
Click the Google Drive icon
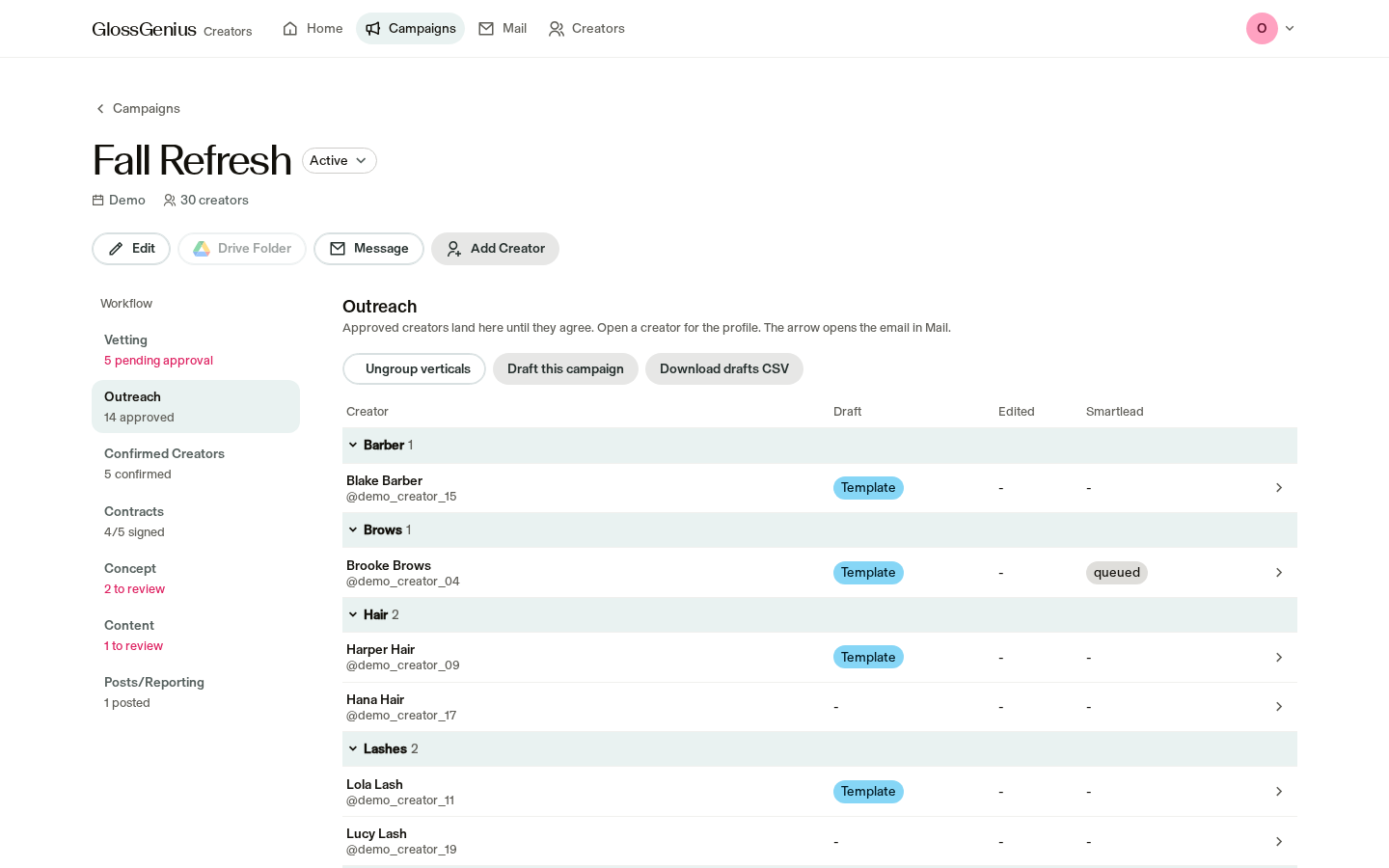coord(202,249)
